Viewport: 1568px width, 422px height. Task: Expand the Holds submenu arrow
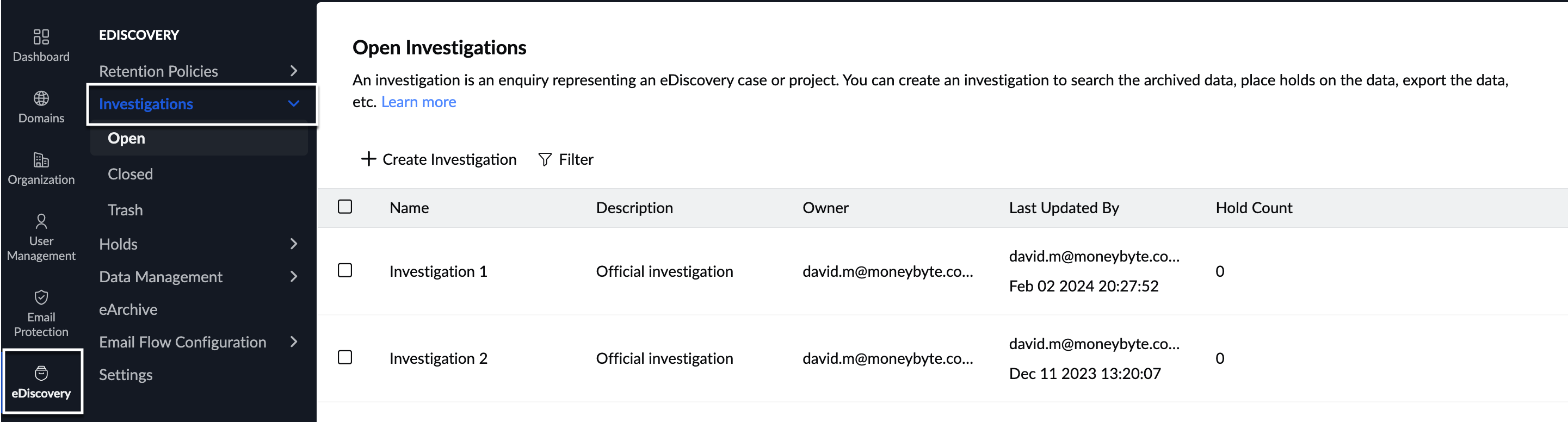pyautogui.click(x=294, y=244)
